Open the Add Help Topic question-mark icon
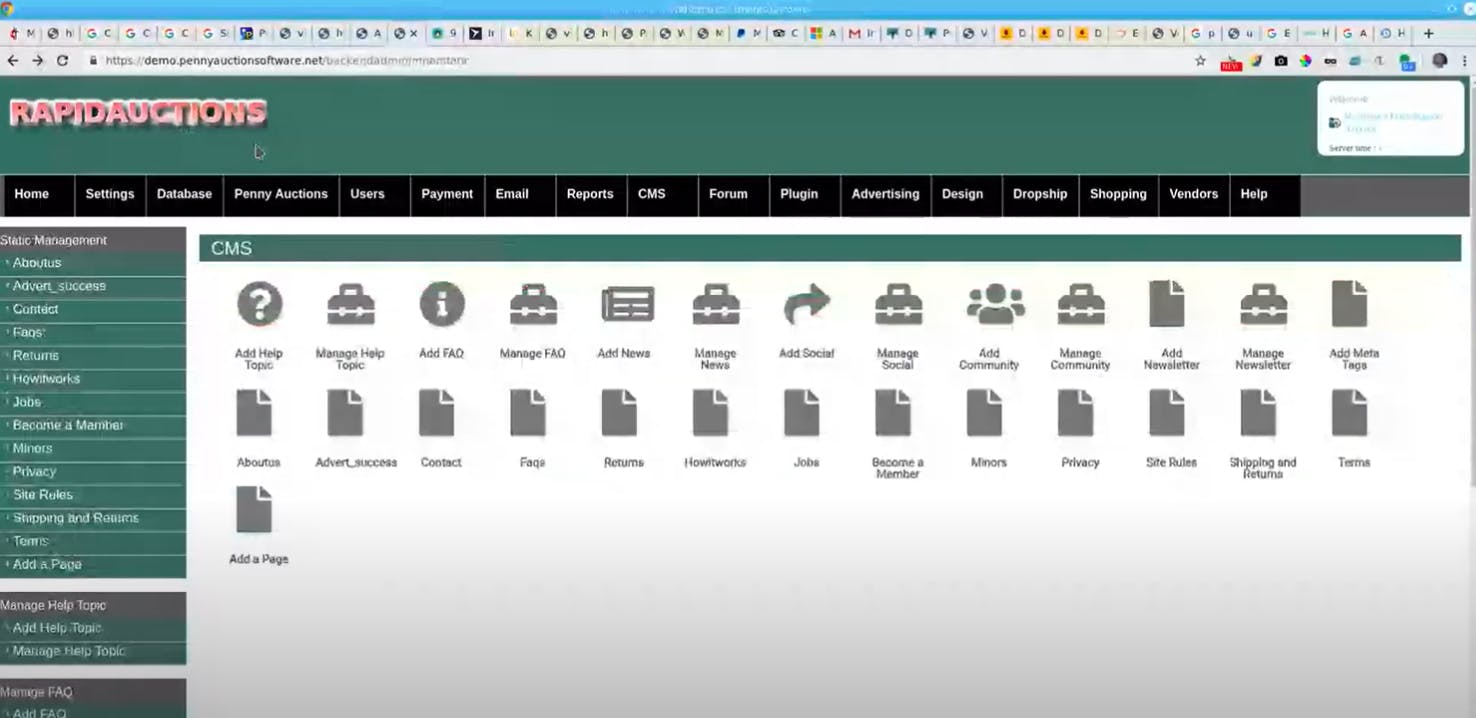The height and width of the screenshot is (718, 1476). tap(260, 304)
